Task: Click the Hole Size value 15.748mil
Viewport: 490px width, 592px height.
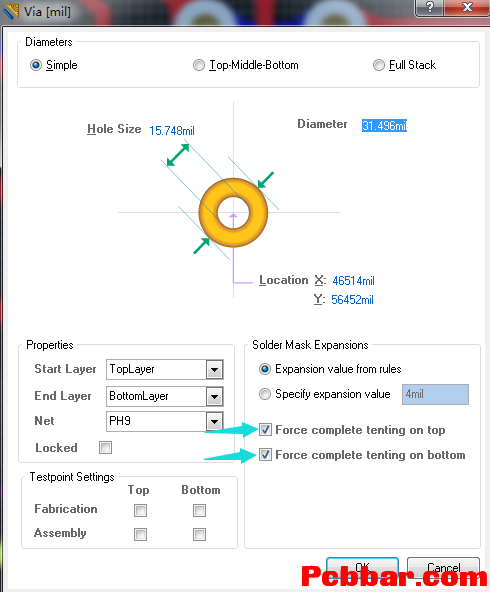Action: (x=172, y=131)
